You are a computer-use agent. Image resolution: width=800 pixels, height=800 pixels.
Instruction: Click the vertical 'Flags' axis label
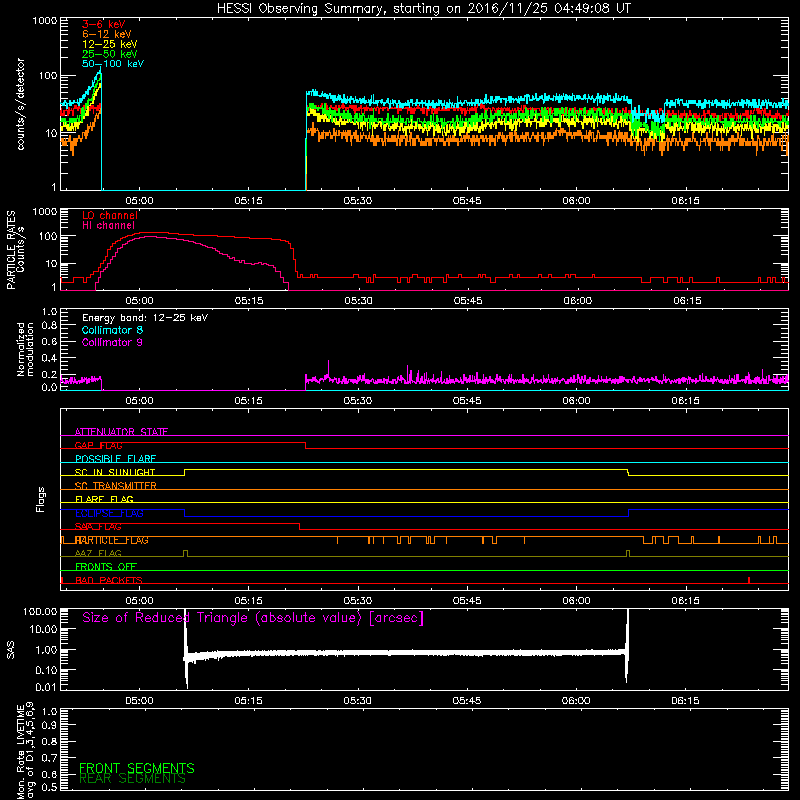(41, 500)
